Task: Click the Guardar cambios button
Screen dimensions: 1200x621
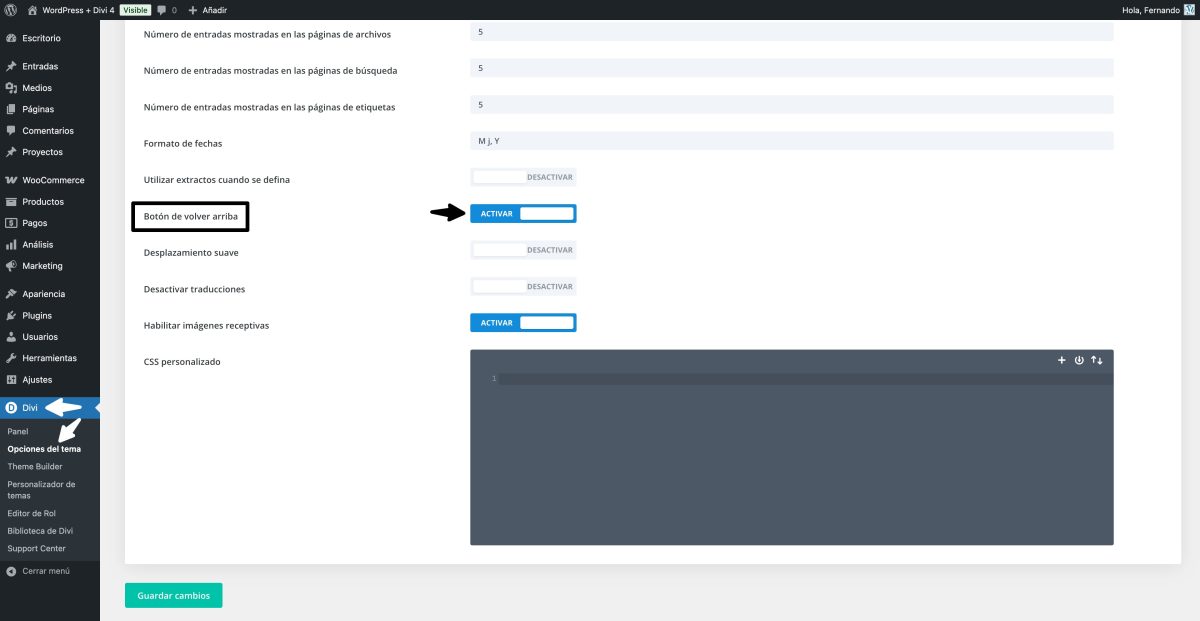Action: (x=173, y=595)
